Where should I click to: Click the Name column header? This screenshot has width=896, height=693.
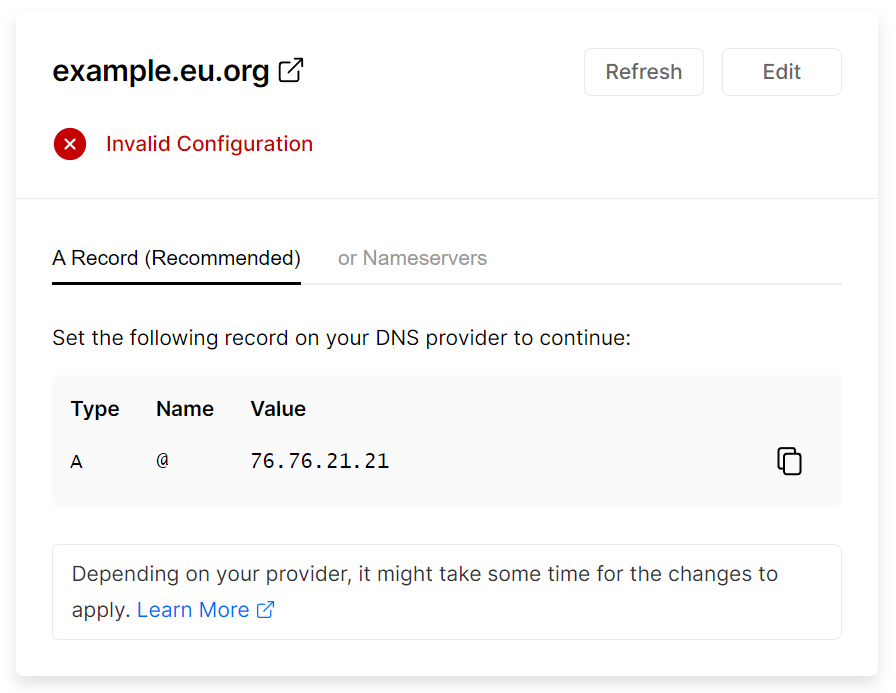coord(185,409)
